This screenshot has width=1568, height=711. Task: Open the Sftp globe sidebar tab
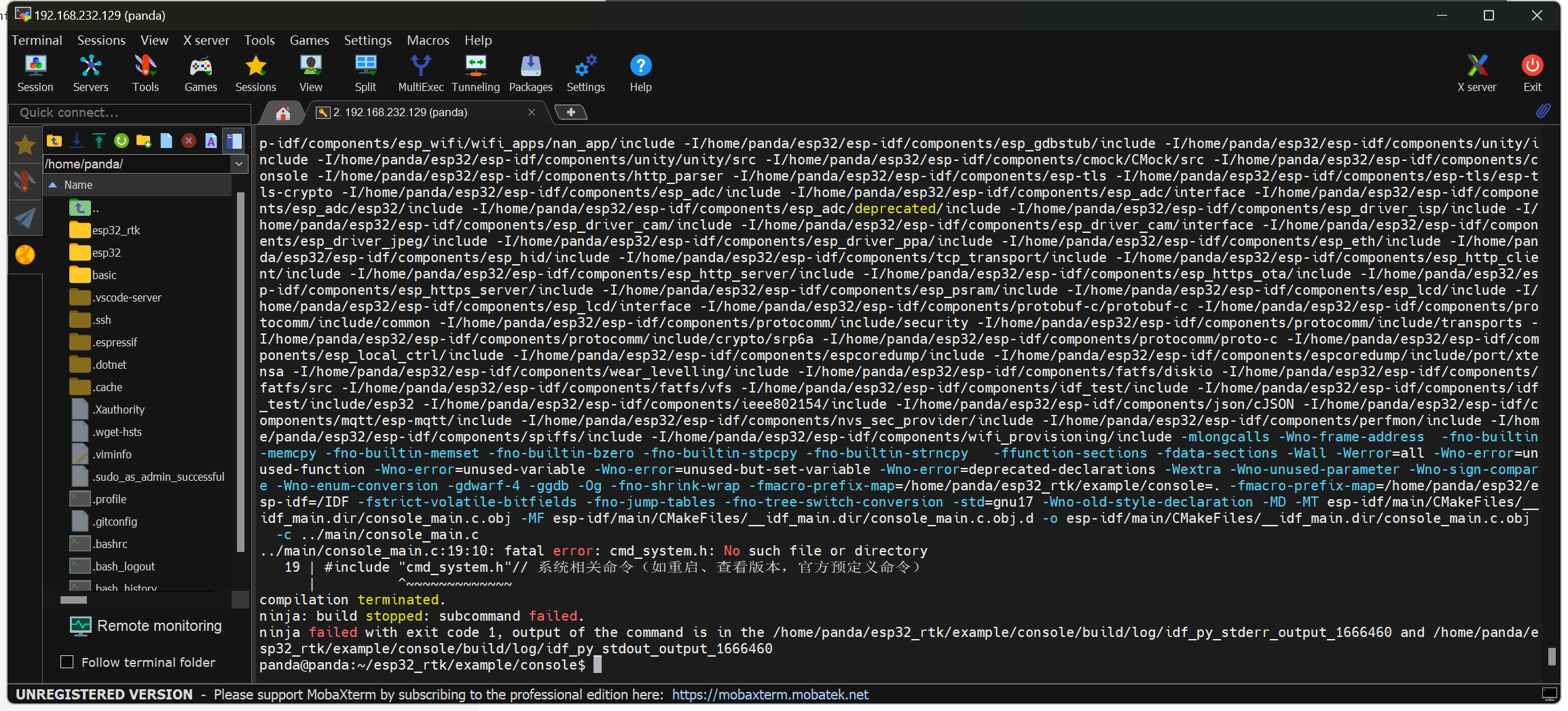tap(25, 255)
